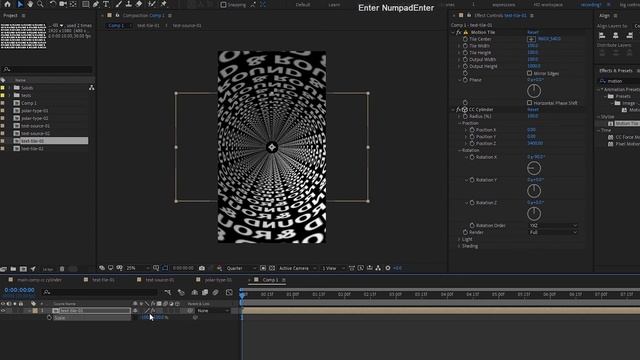Open layer parent None dropdown
Image resolution: width=640 pixels, height=360 pixels.
(x=213, y=311)
